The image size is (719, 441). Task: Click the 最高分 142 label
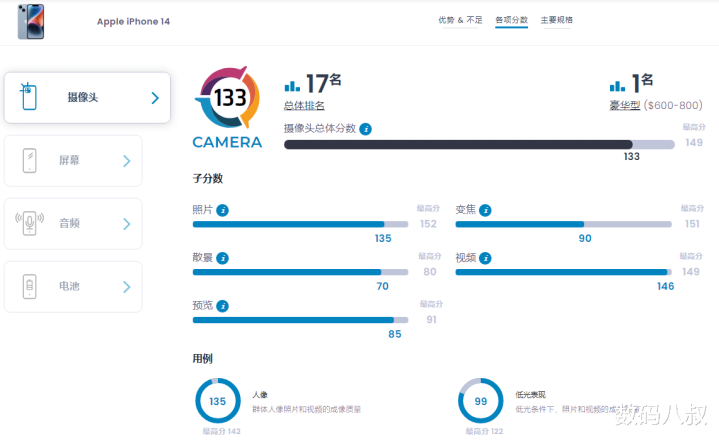(x=221, y=431)
